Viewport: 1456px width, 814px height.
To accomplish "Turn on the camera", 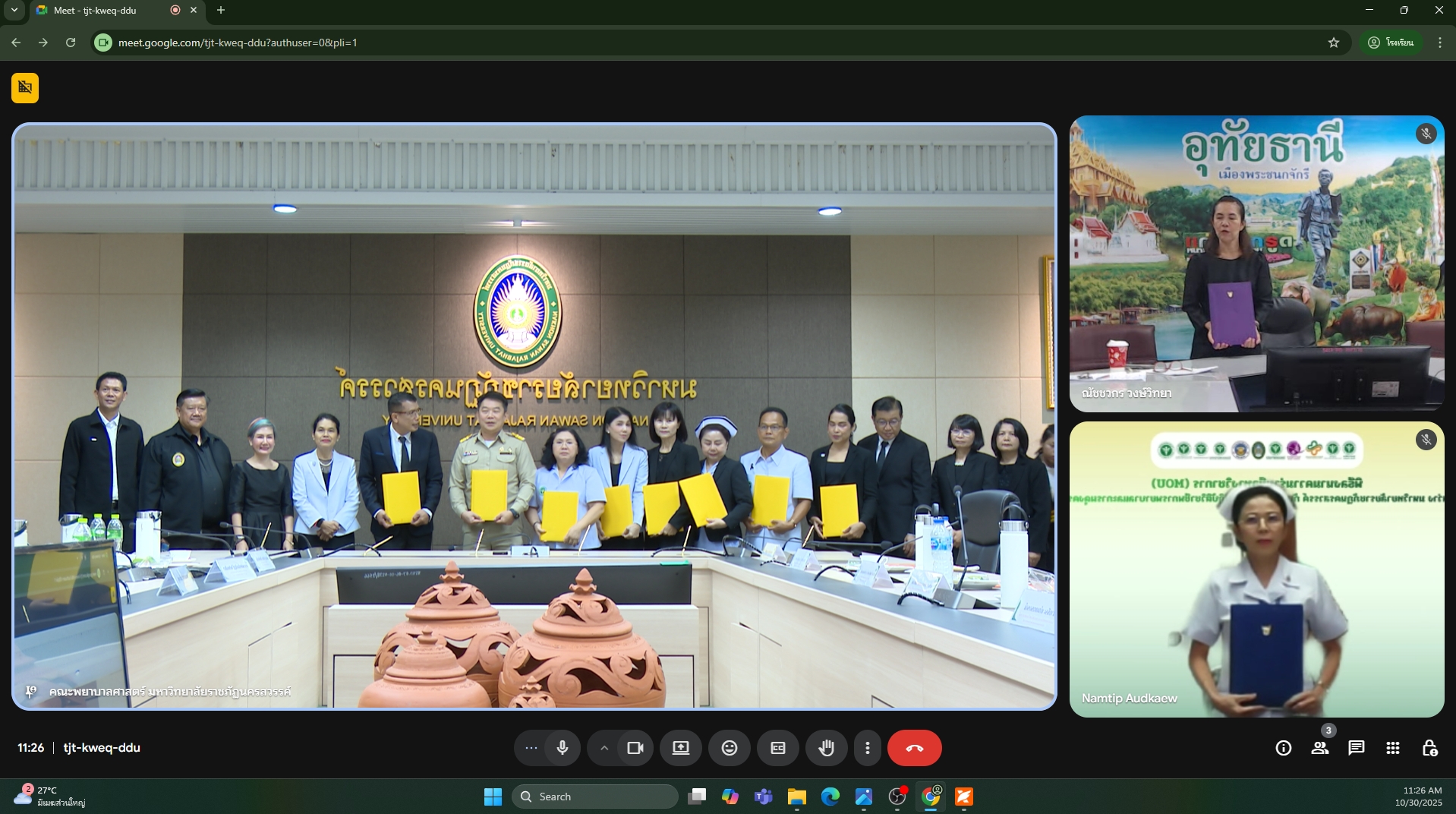I will (635, 748).
